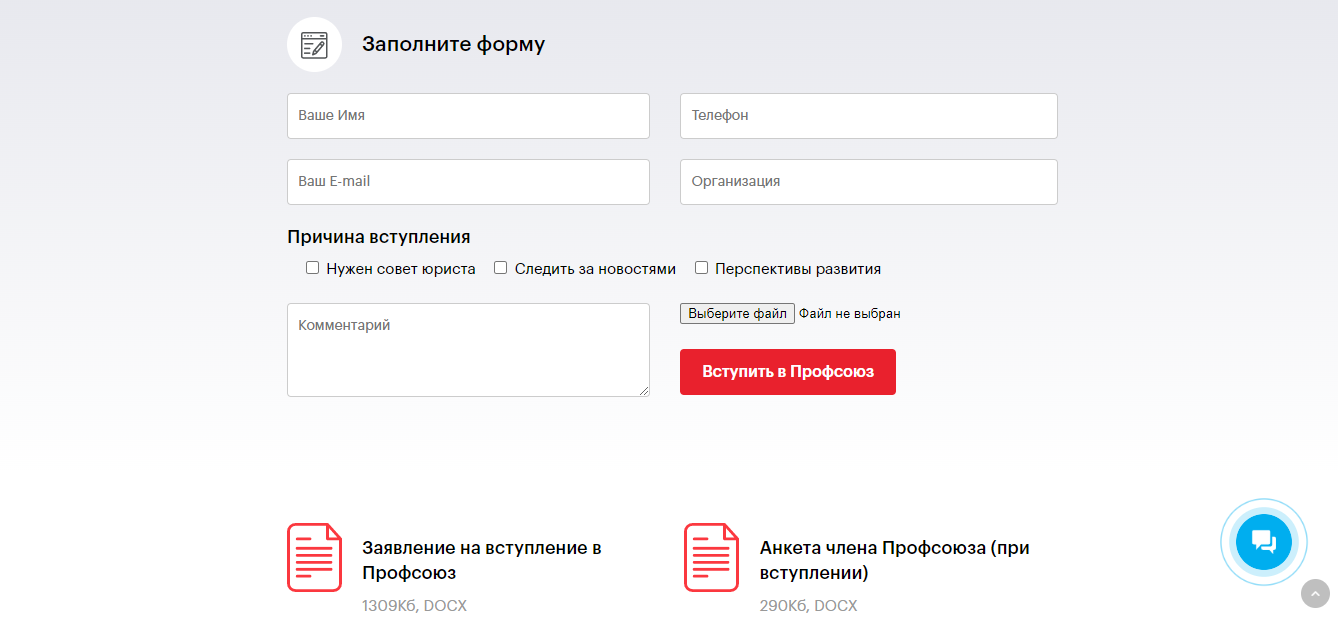The width and height of the screenshot is (1338, 621).
Task: Click the 'Выберите файл' file button
Action: pos(737,314)
